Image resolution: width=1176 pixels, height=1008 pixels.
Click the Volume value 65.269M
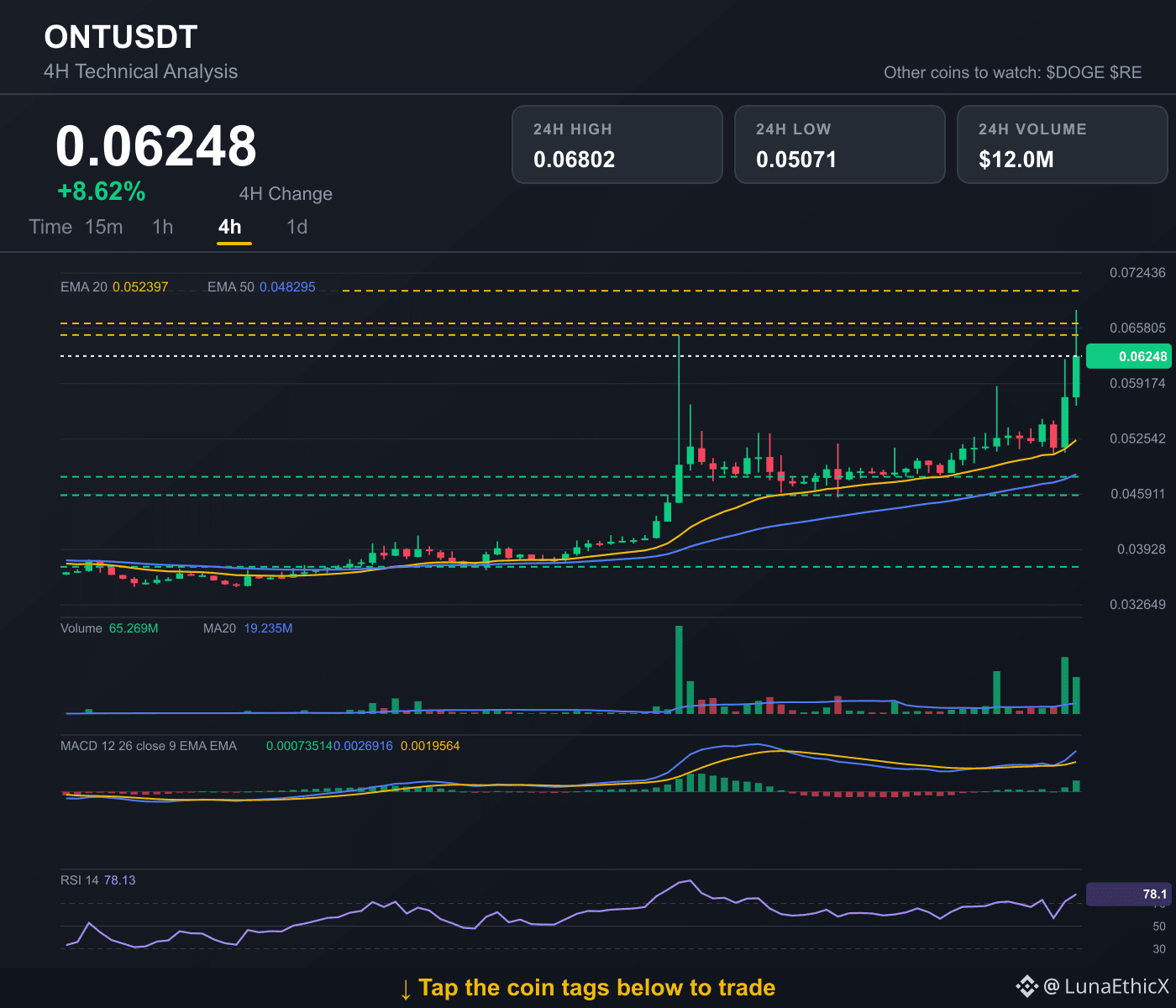point(134,628)
